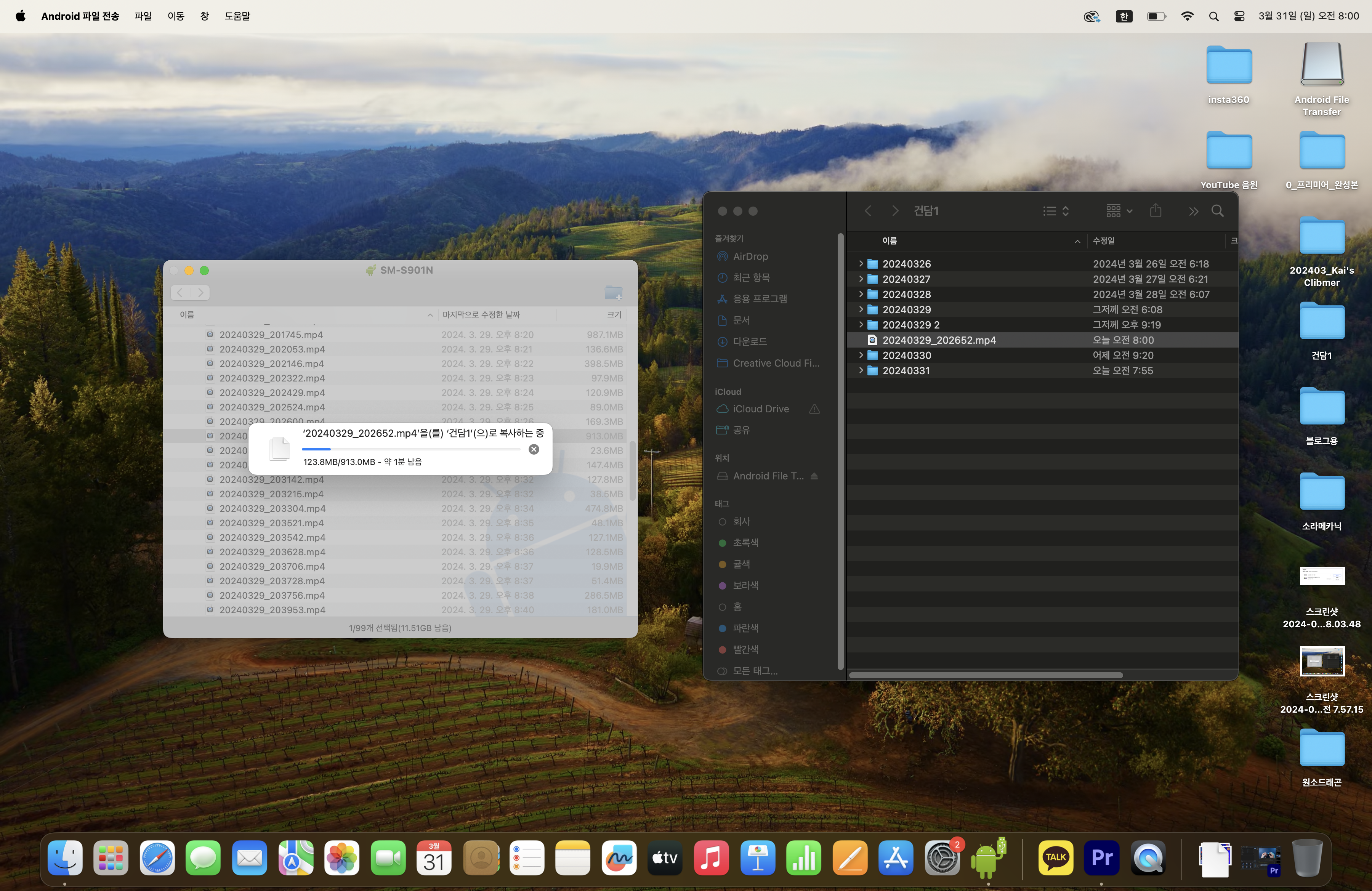
Task: Click the Finder search magnifier icon
Action: click(1217, 211)
